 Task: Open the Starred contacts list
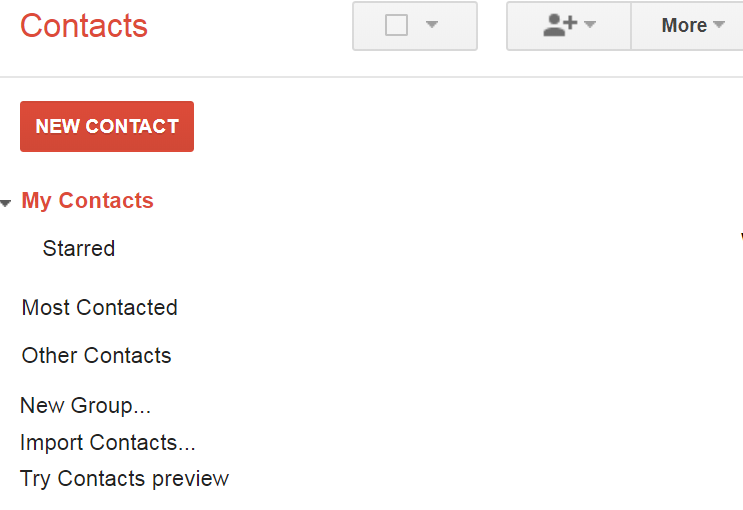point(79,249)
